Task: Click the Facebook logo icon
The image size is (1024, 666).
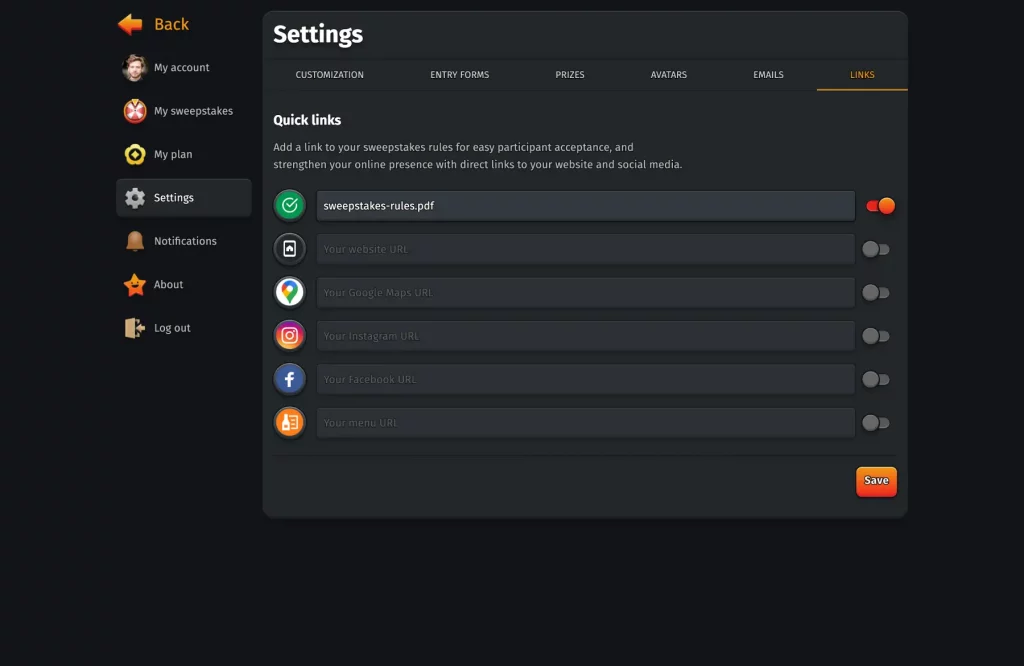Action: tap(290, 379)
